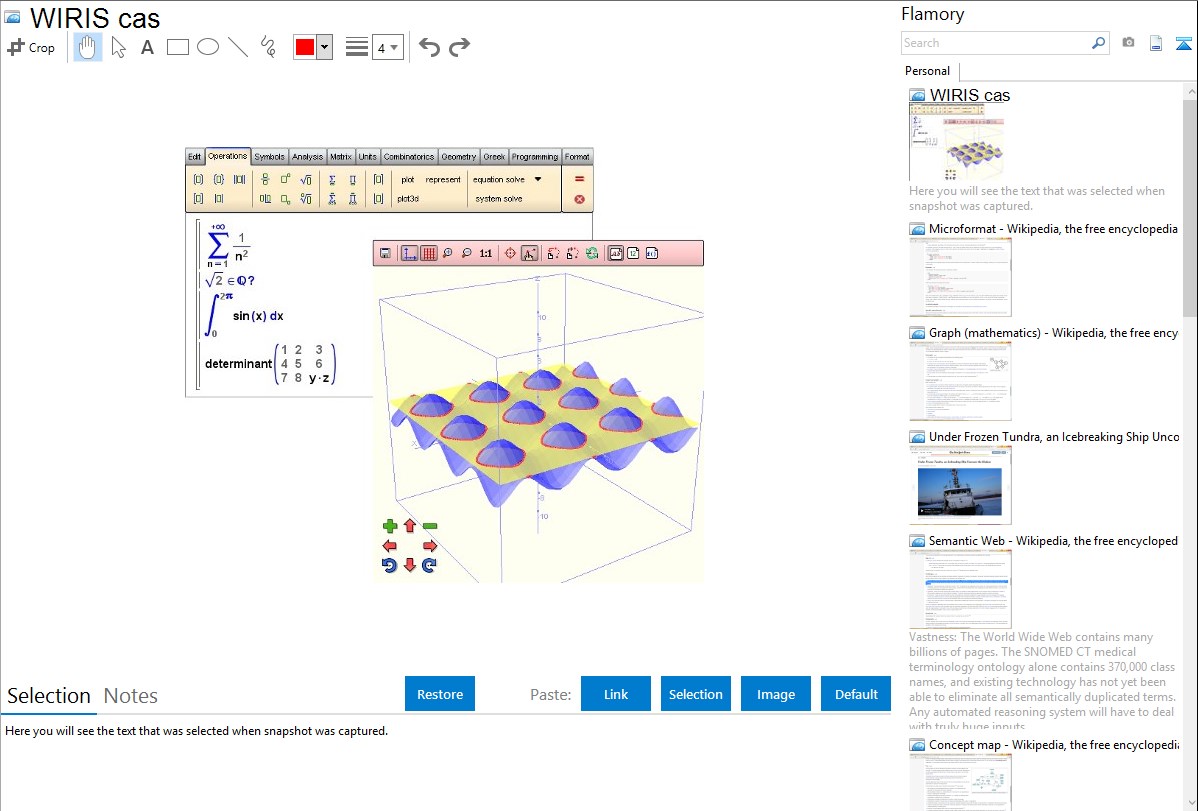Image resolution: width=1198 pixels, height=811 pixels.
Task: Switch to the Selection tab
Action: point(49,696)
